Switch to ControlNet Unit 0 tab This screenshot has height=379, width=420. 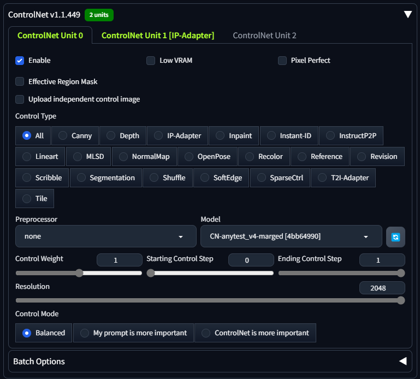[50, 35]
